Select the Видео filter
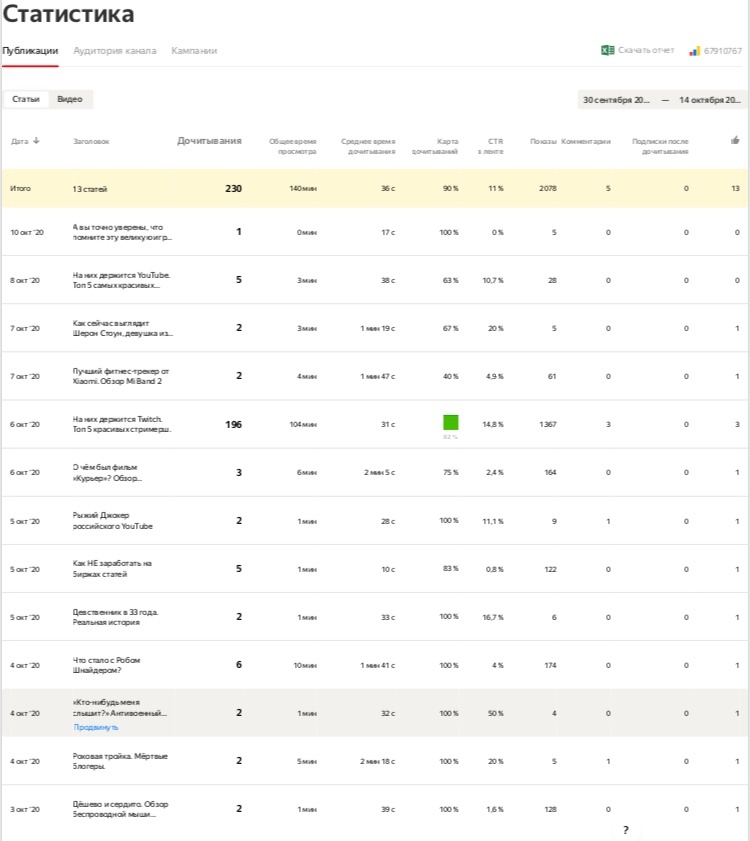Screen dimensions: 750x841 (x=70, y=99)
